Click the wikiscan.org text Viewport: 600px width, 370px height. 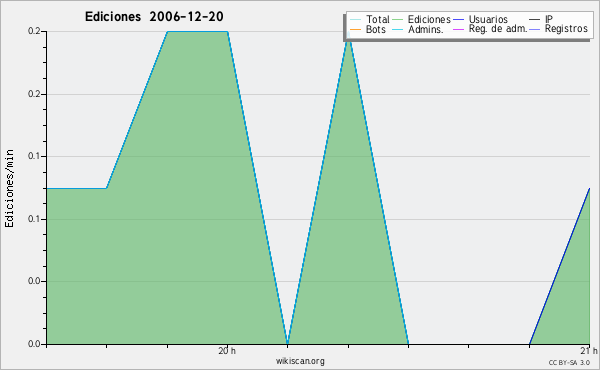tap(300, 361)
